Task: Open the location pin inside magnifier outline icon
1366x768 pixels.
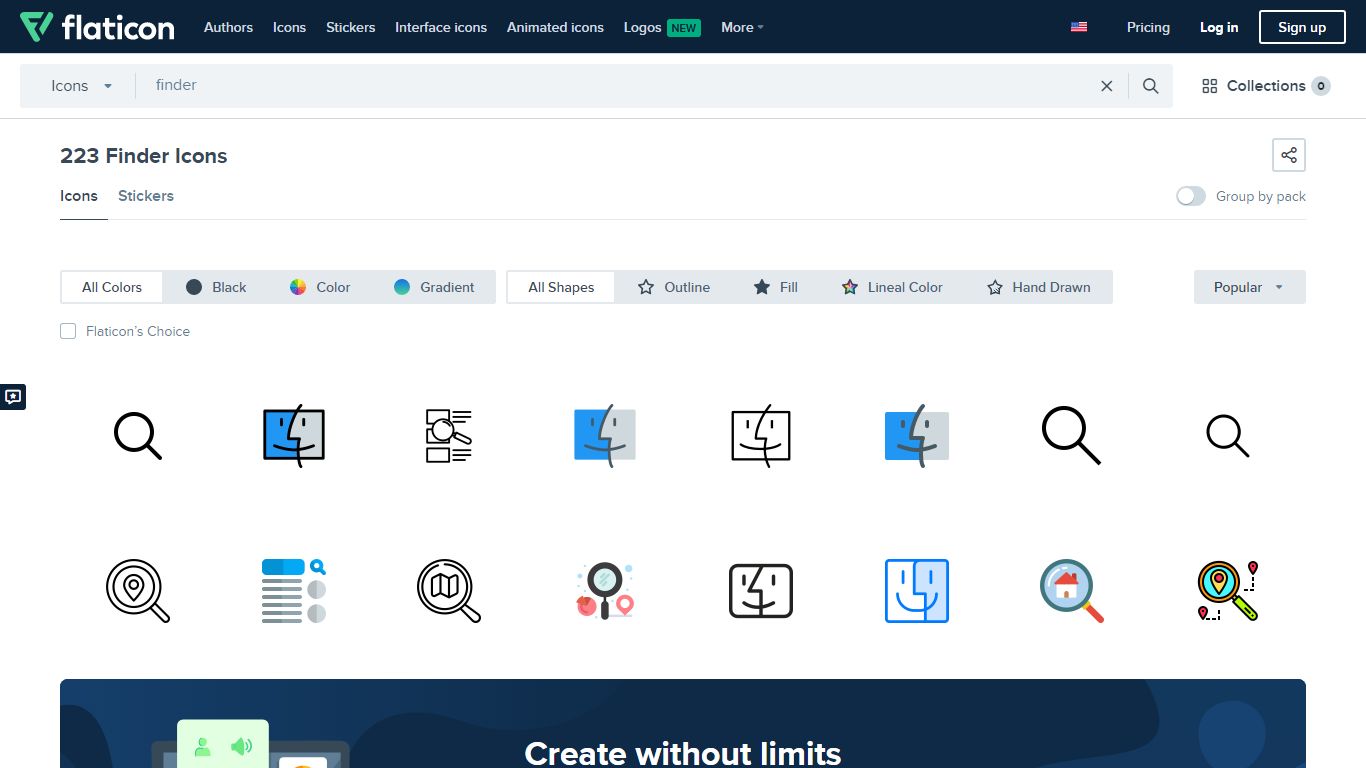Action: 138,591
